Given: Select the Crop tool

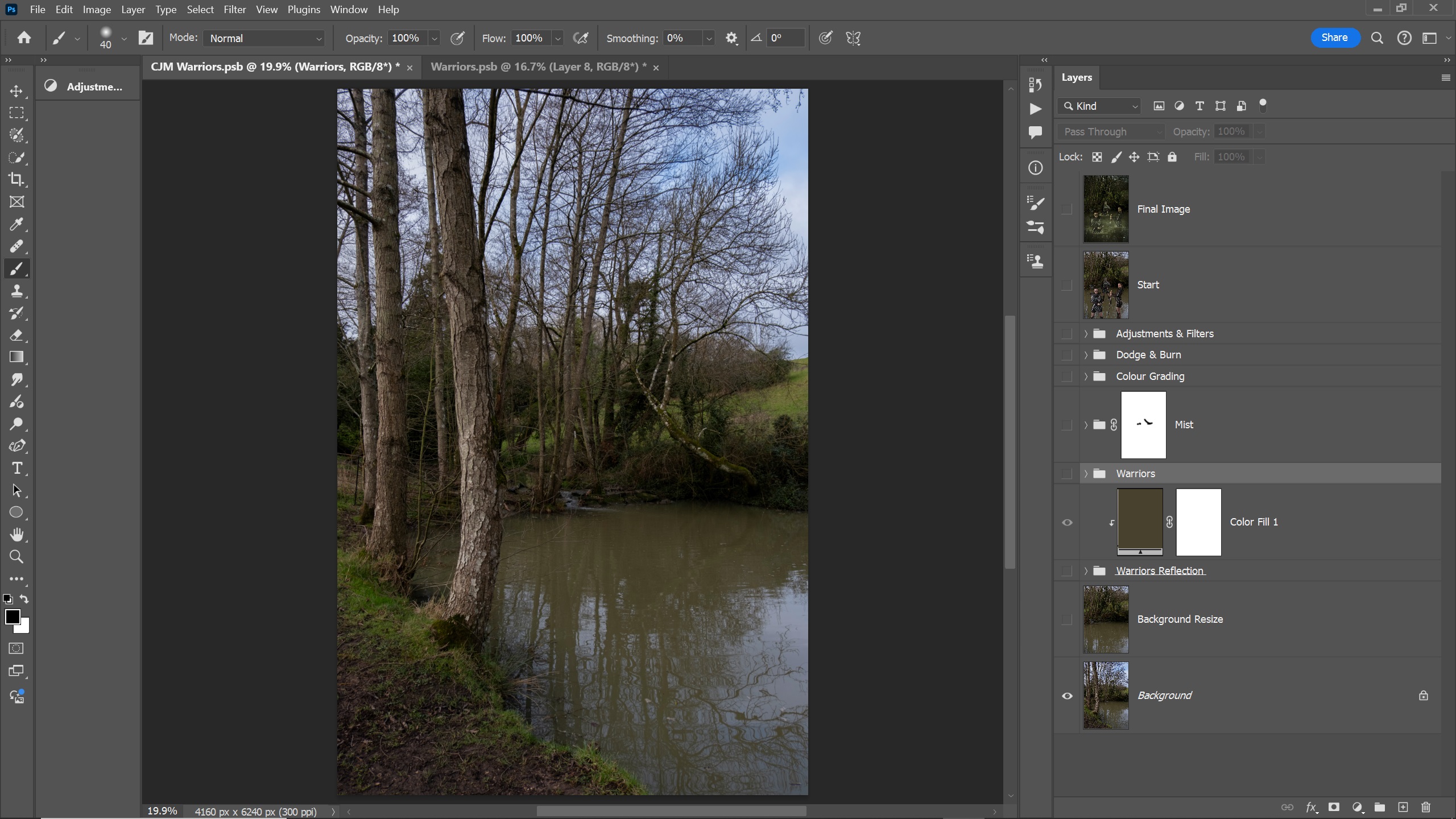Looking at the screenshot, I should click(16, 180).
